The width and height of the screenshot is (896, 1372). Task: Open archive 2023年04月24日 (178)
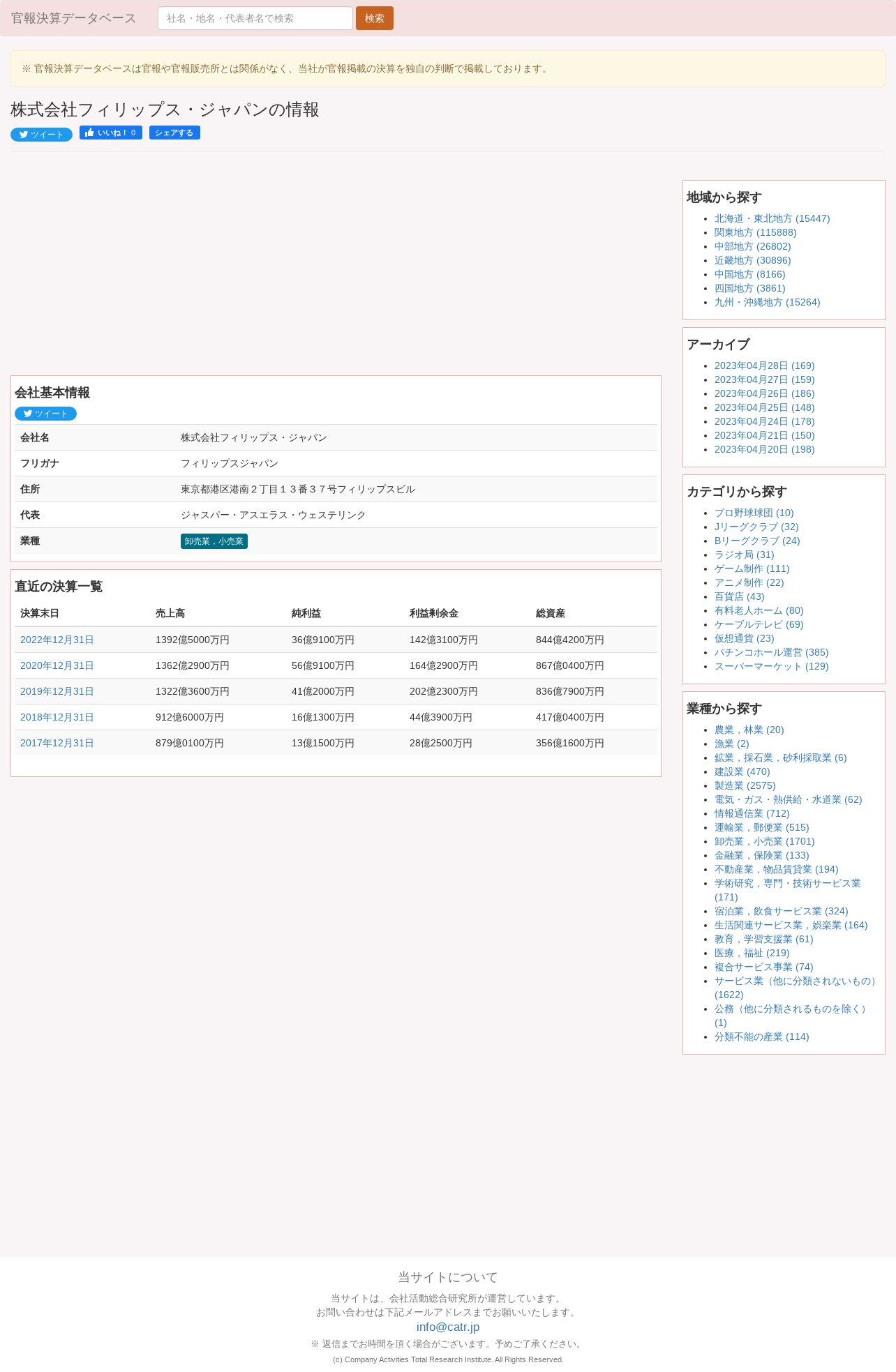(x=764, y=421)
